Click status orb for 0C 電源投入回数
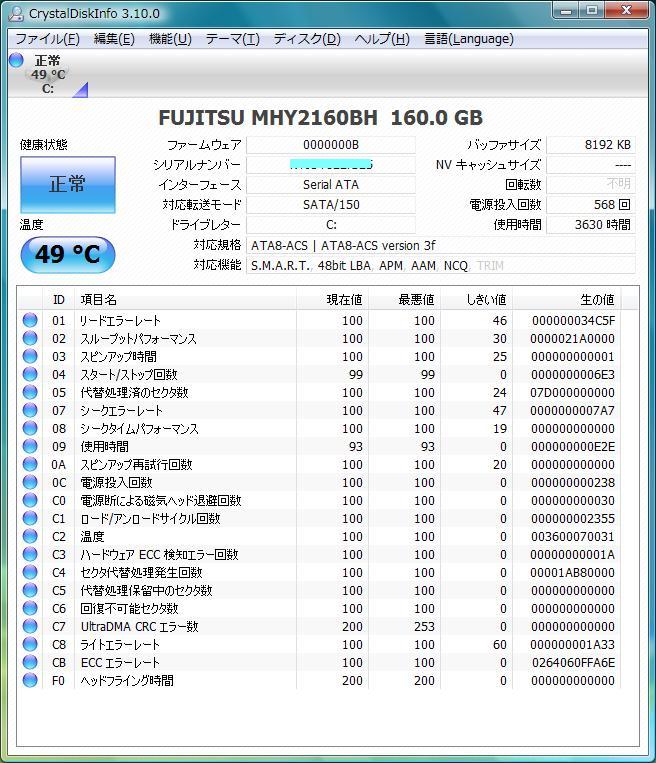The image size is (656, 763). (30, 482)
